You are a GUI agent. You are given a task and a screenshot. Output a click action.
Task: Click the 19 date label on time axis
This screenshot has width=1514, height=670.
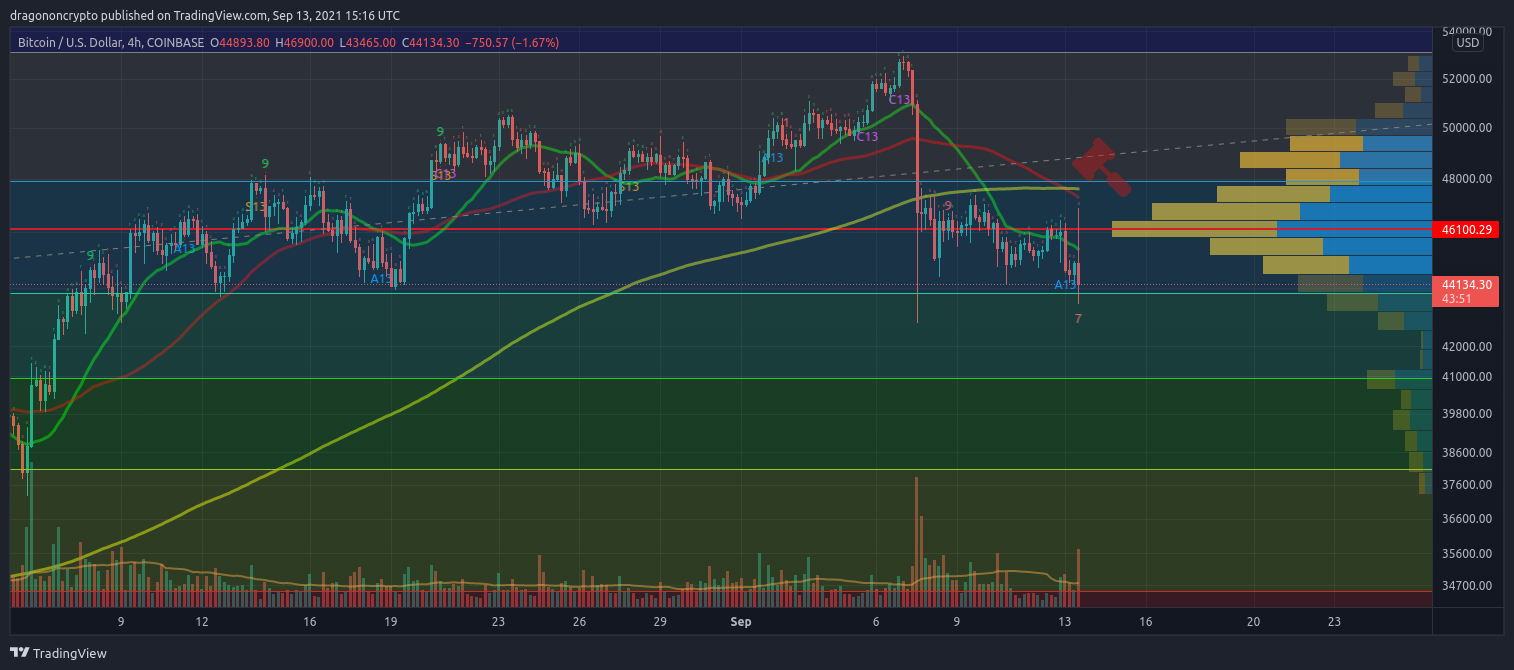pos(390,621)
